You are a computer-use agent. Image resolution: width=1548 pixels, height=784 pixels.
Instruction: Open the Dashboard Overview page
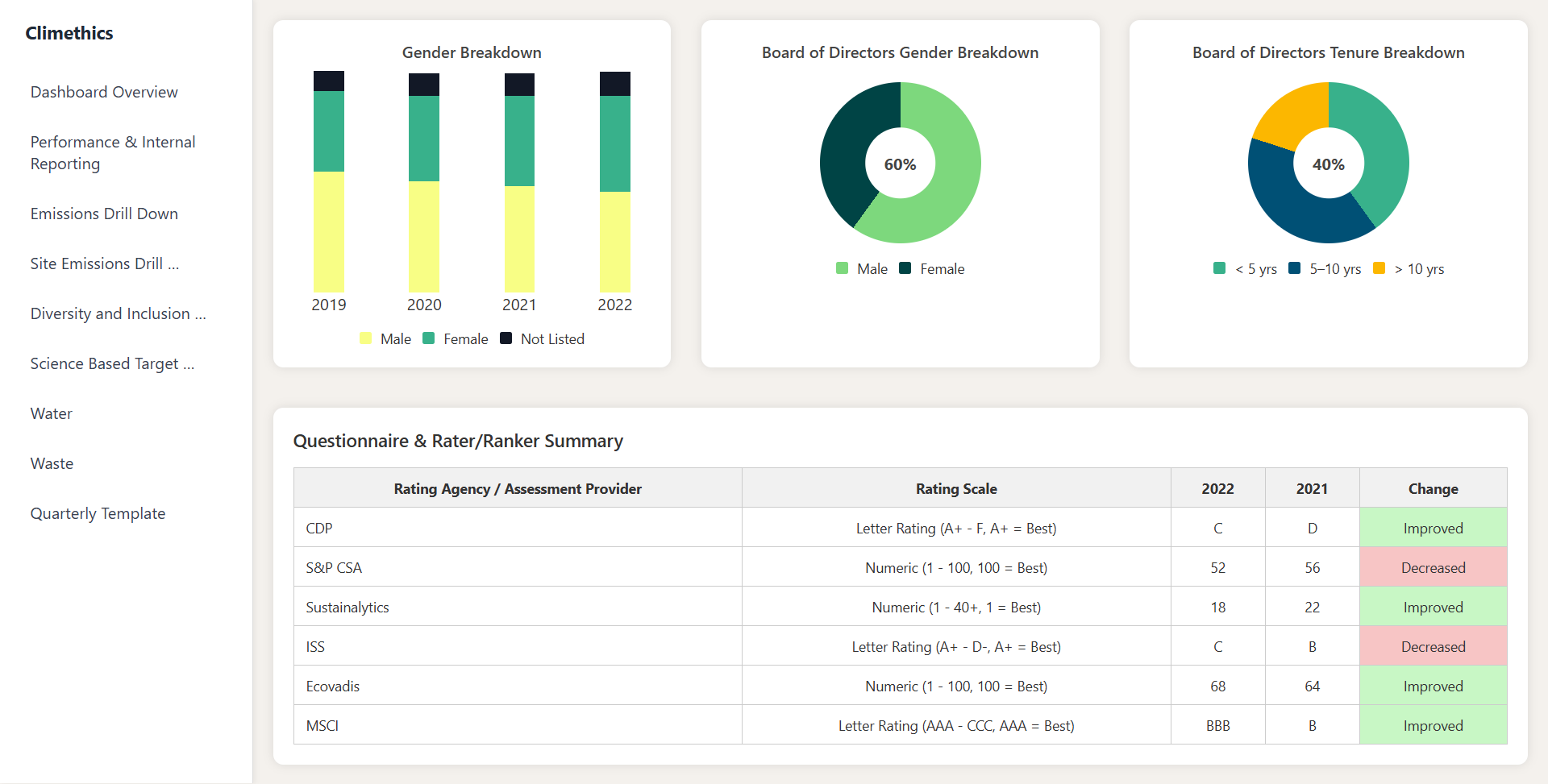click(103, 91)
